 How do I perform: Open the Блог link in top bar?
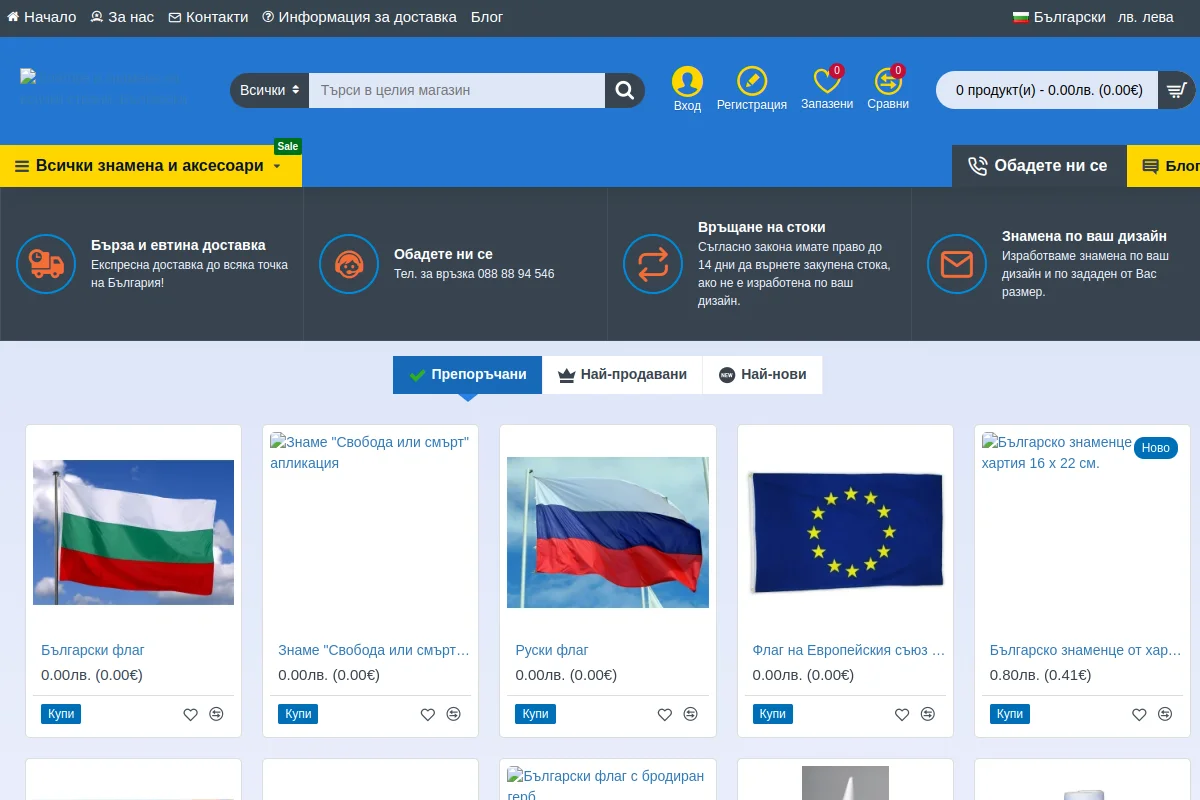coord(487,17)
